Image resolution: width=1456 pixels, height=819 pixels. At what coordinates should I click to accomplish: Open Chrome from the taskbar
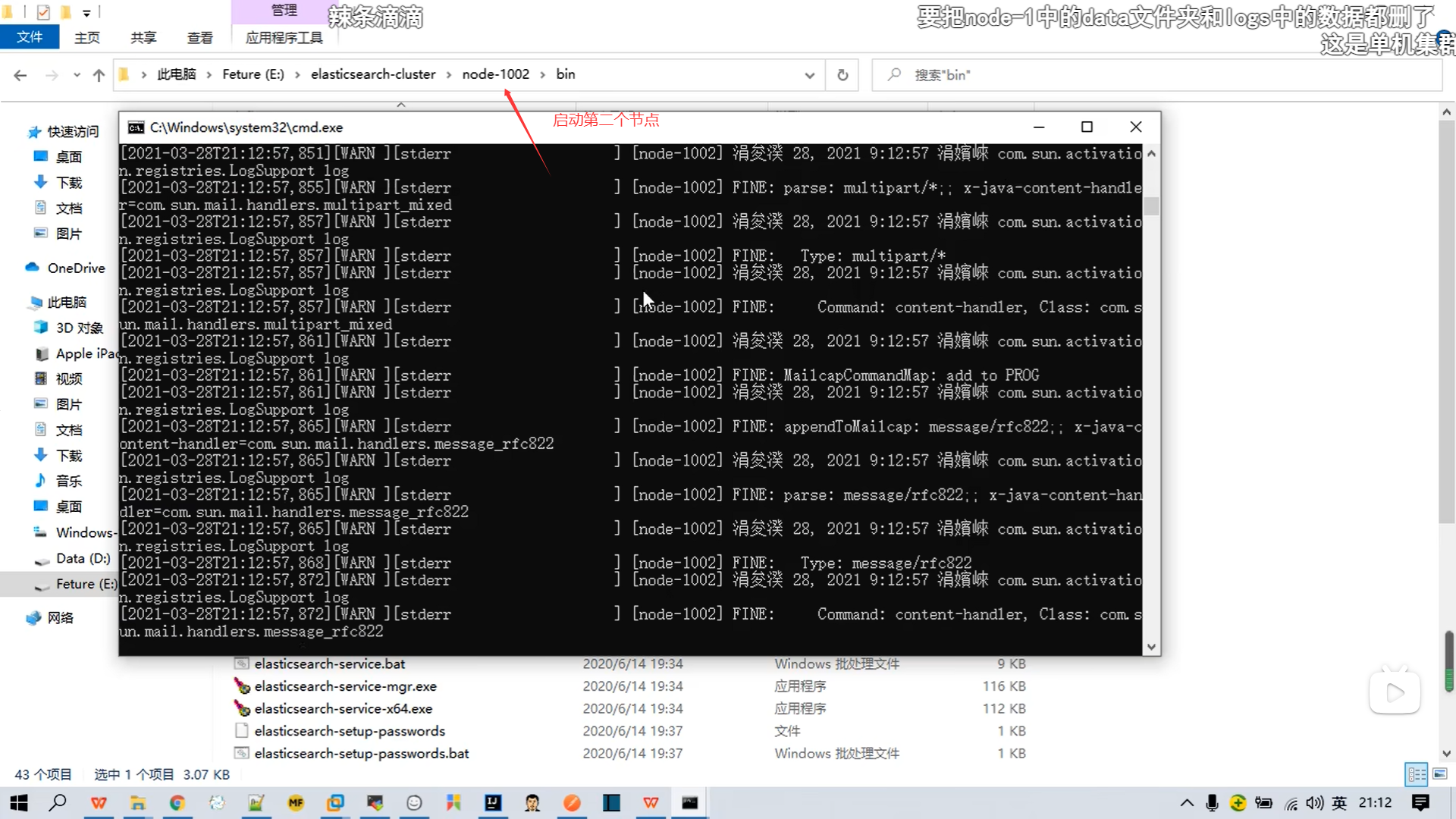click(x=177, y=802)
